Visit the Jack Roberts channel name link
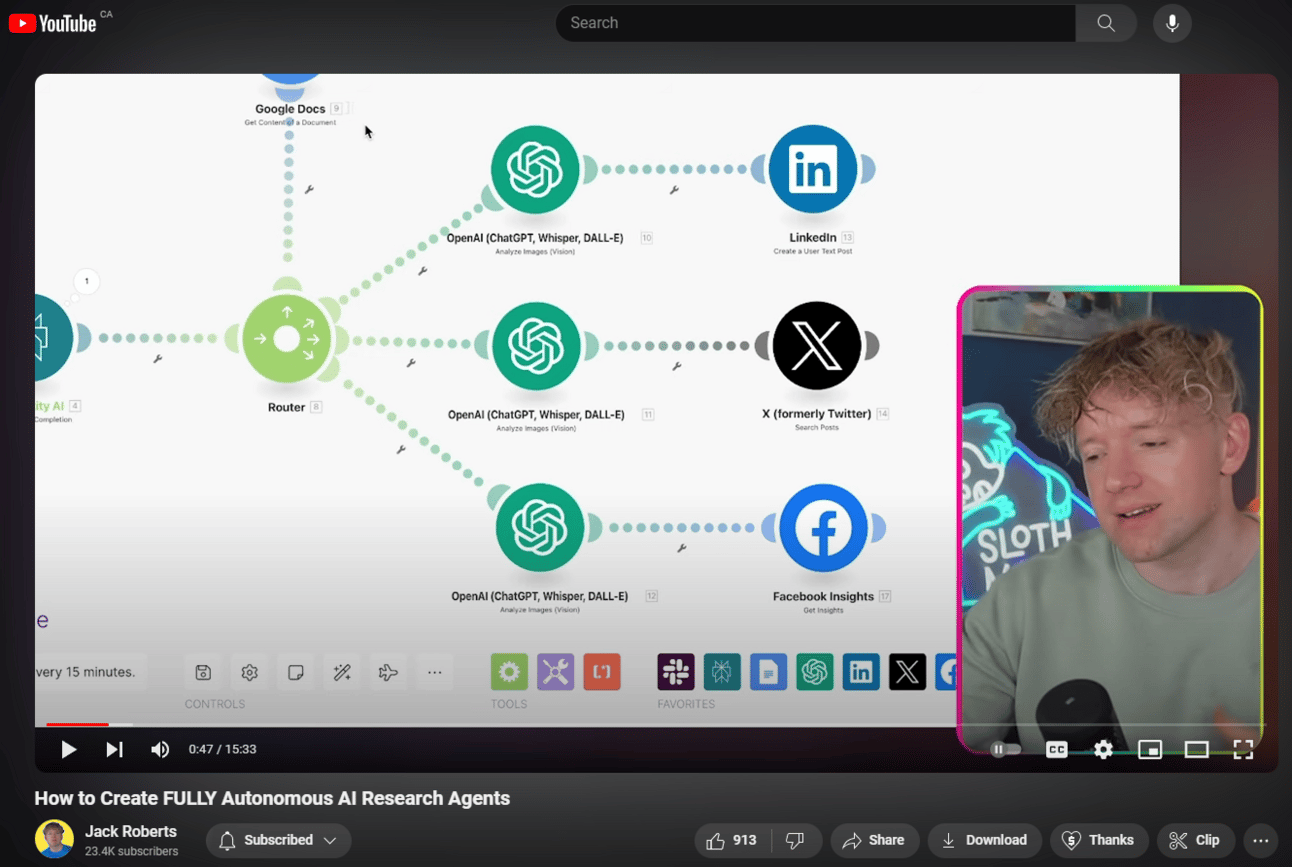Image resolution: width=1292 pixels, height=867 pixels. (131, 831)
